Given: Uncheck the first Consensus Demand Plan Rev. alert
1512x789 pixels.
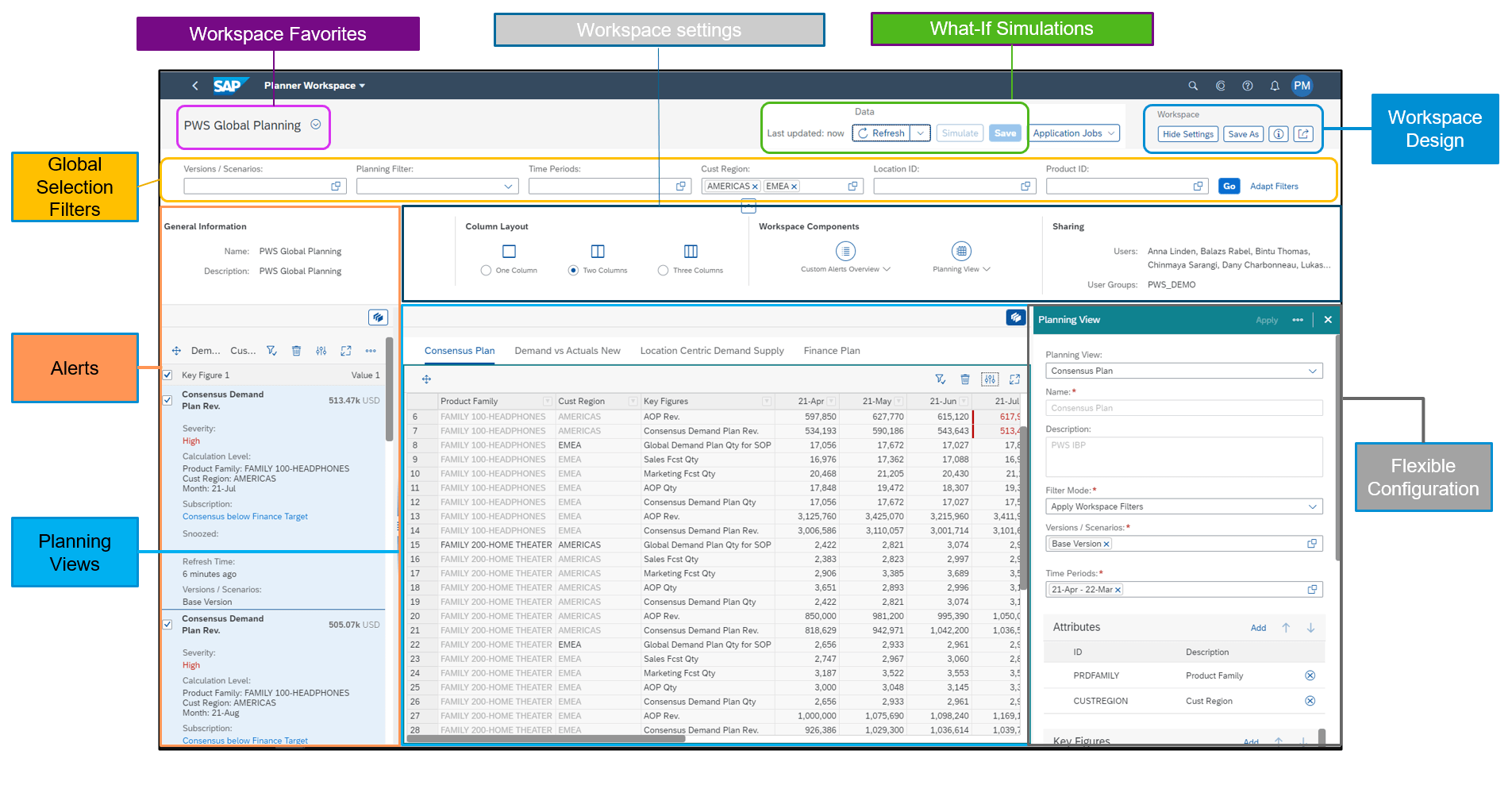Looking at the screenshot, I should click(x=167, y=400).
